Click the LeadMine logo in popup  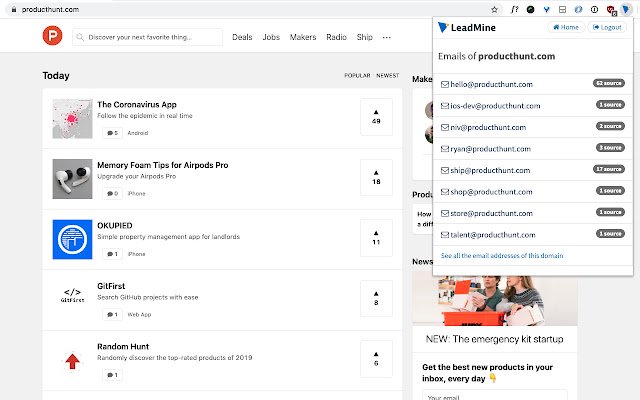467,27
